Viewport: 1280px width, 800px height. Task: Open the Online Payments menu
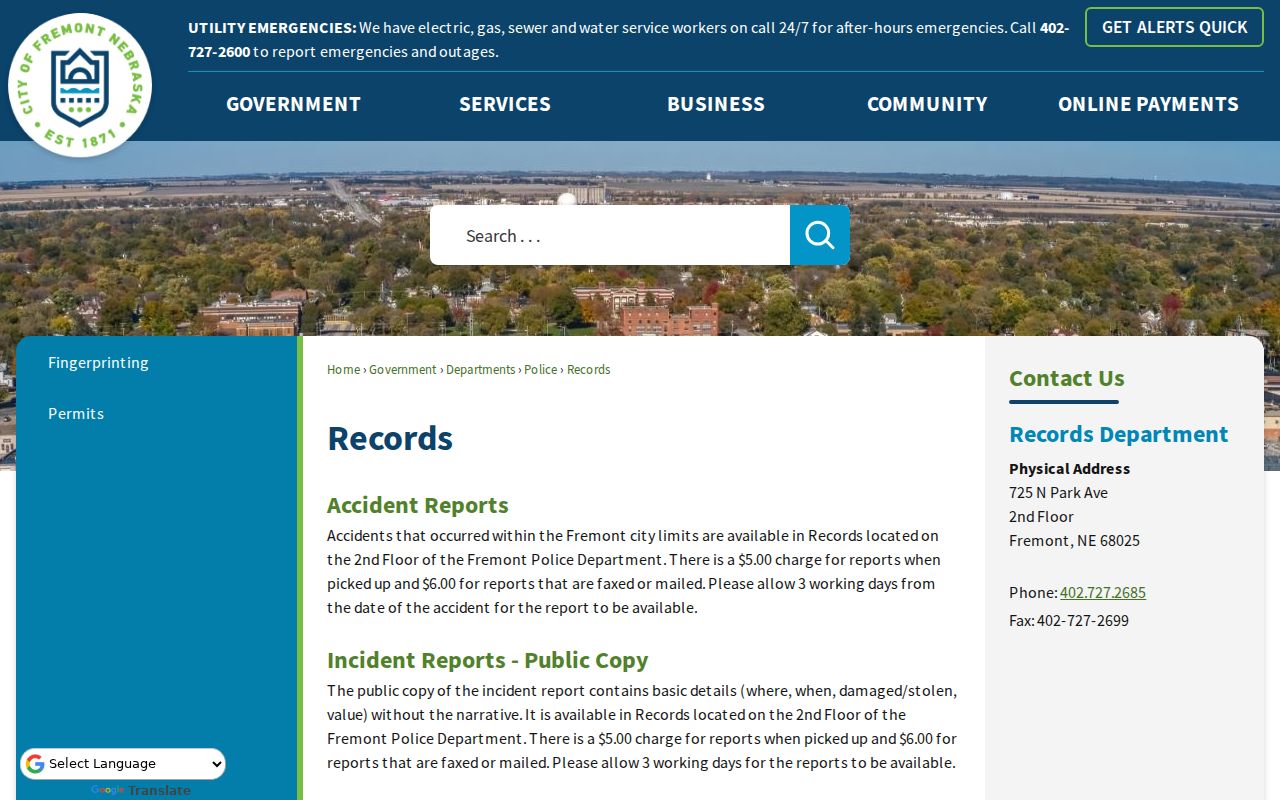tap(1148, 104)
